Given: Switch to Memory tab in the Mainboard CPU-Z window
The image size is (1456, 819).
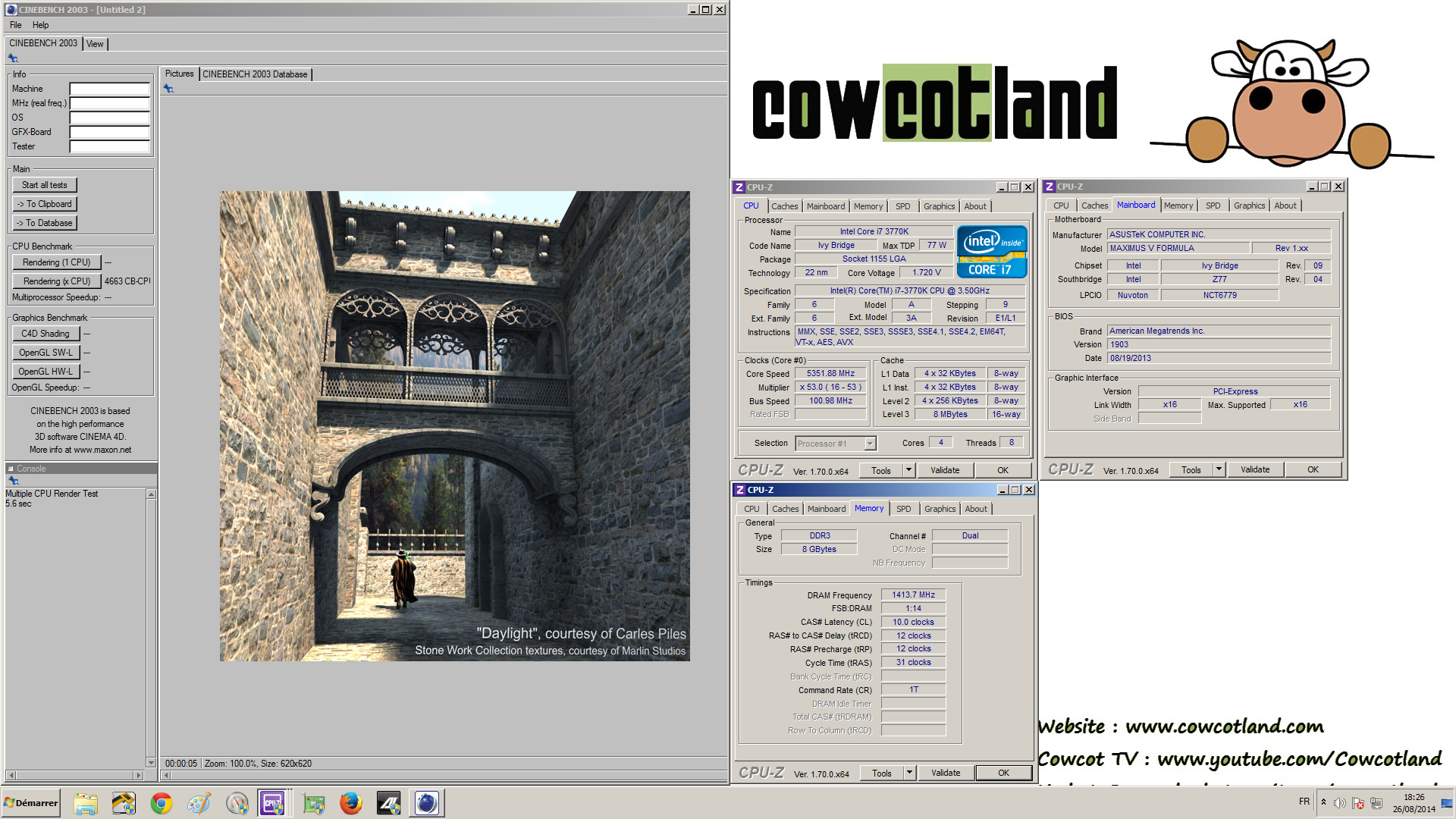Looking at the screenshot, I should tap(1178, 206).
